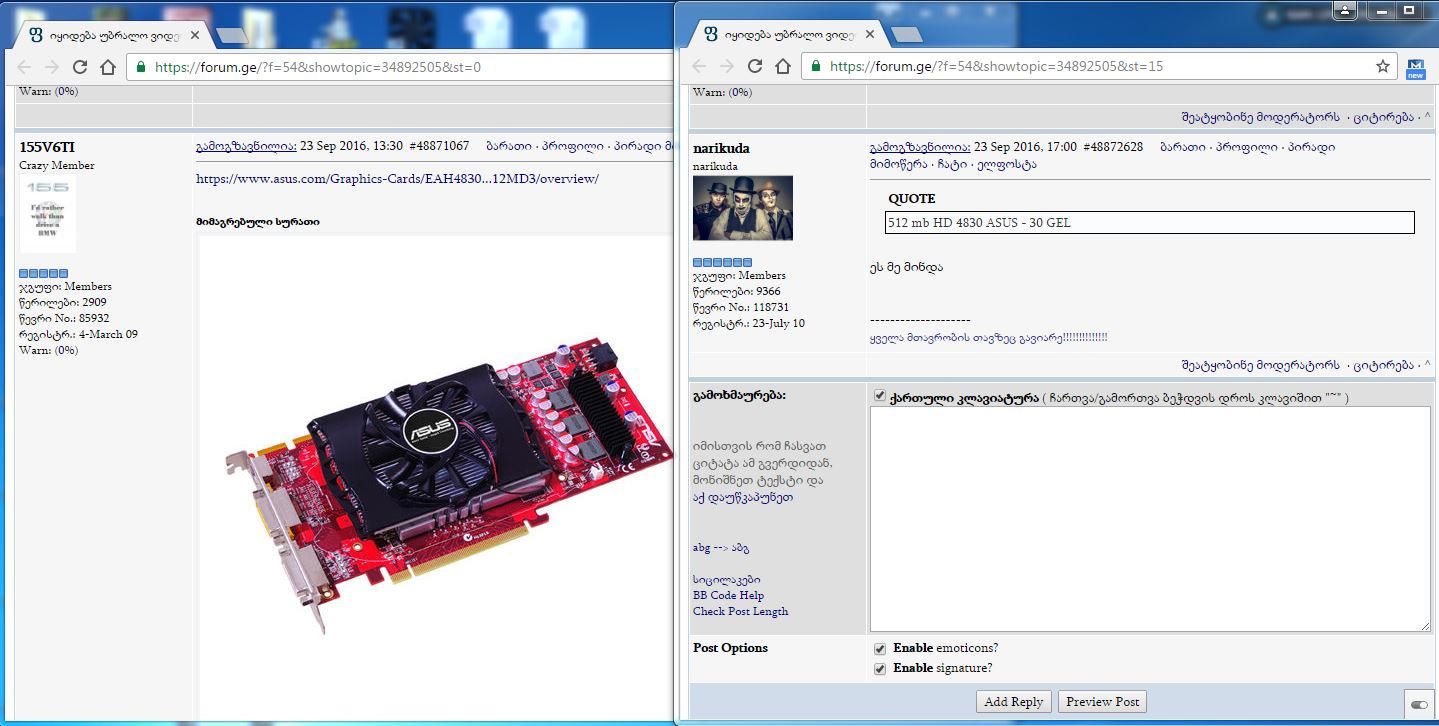Click narikuda's avatar image
1439x726 pixels.
743,208
